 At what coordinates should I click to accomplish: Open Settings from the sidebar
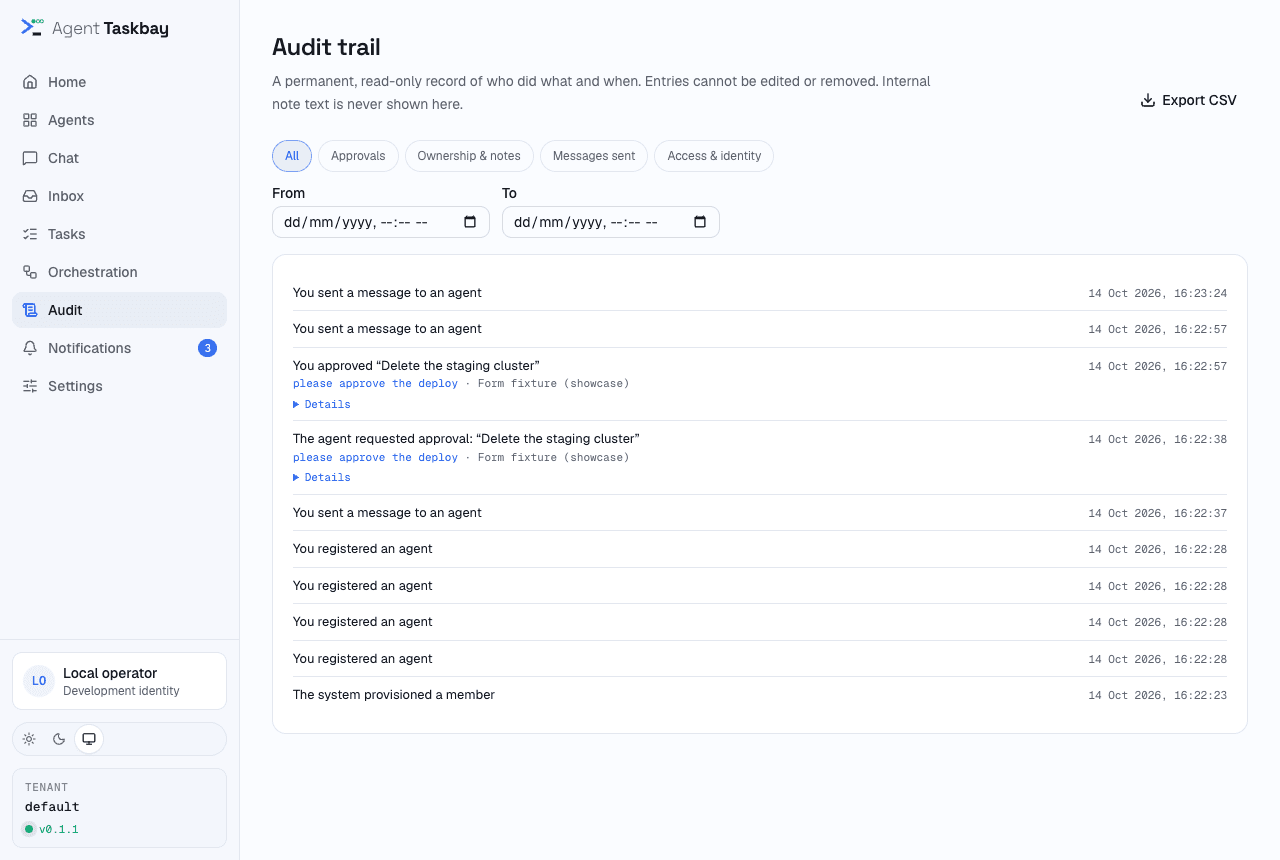point(119,386)
